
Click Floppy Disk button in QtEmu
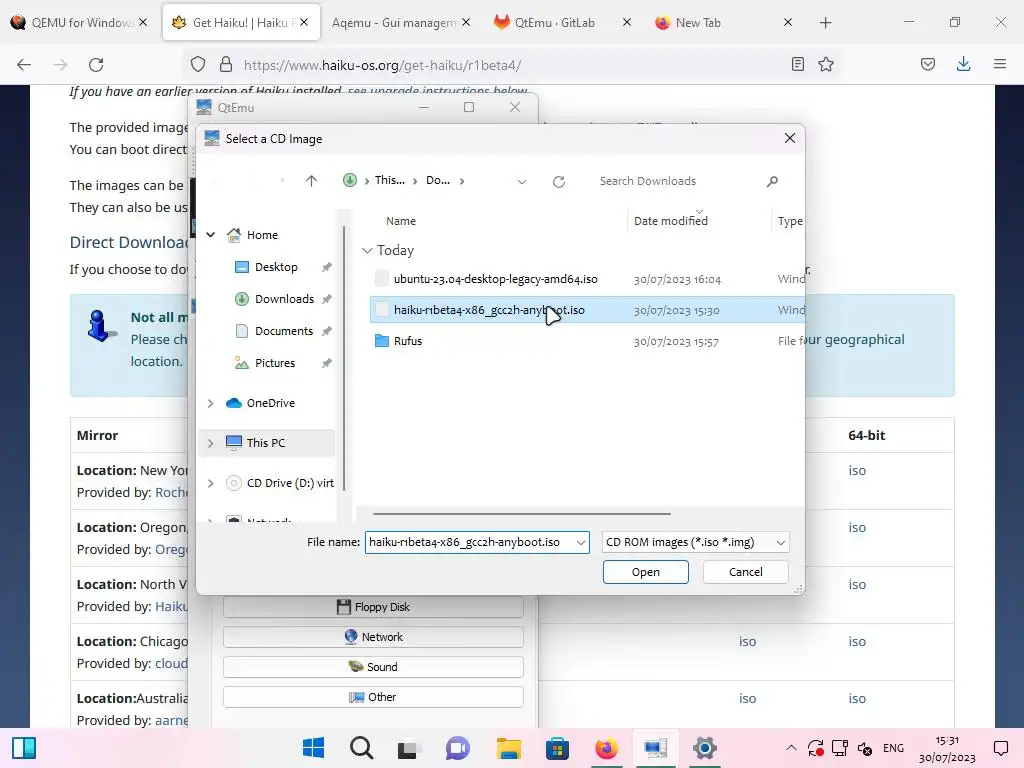pos(373,607)
